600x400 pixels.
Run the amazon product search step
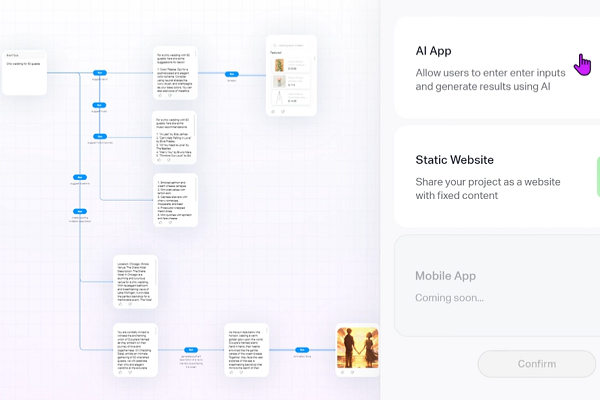pos(232,74)
